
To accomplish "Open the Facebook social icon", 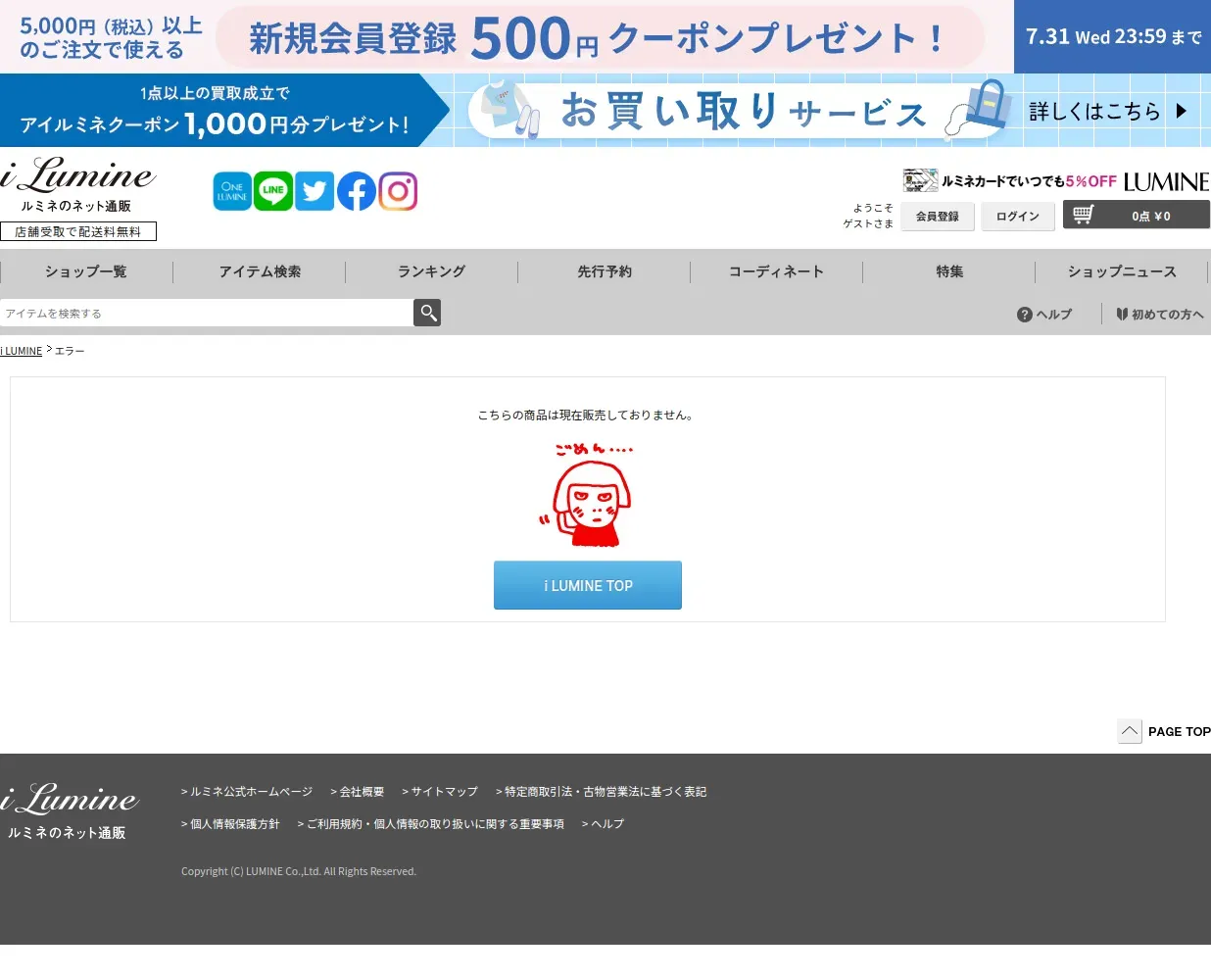I will [x=357, y=191].
